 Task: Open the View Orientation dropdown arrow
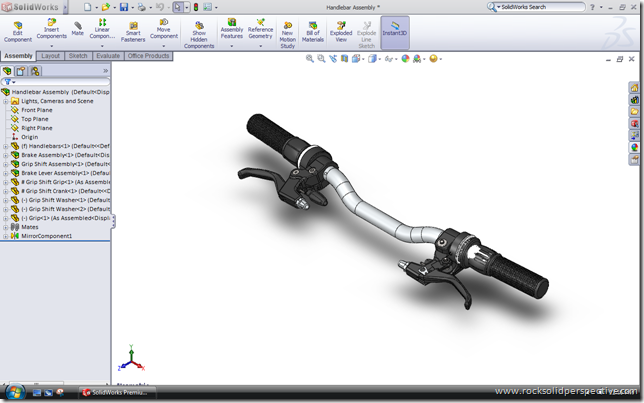pos(363,59)
